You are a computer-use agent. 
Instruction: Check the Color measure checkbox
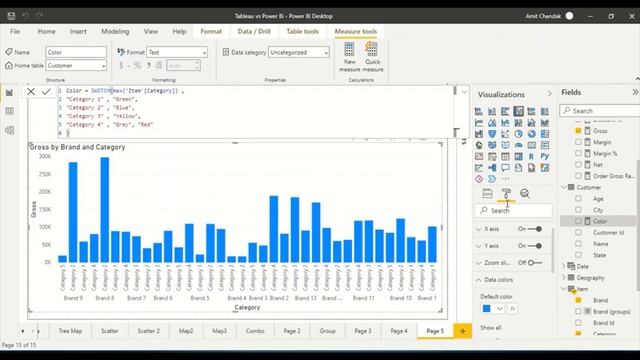click(x=578, y=221)
